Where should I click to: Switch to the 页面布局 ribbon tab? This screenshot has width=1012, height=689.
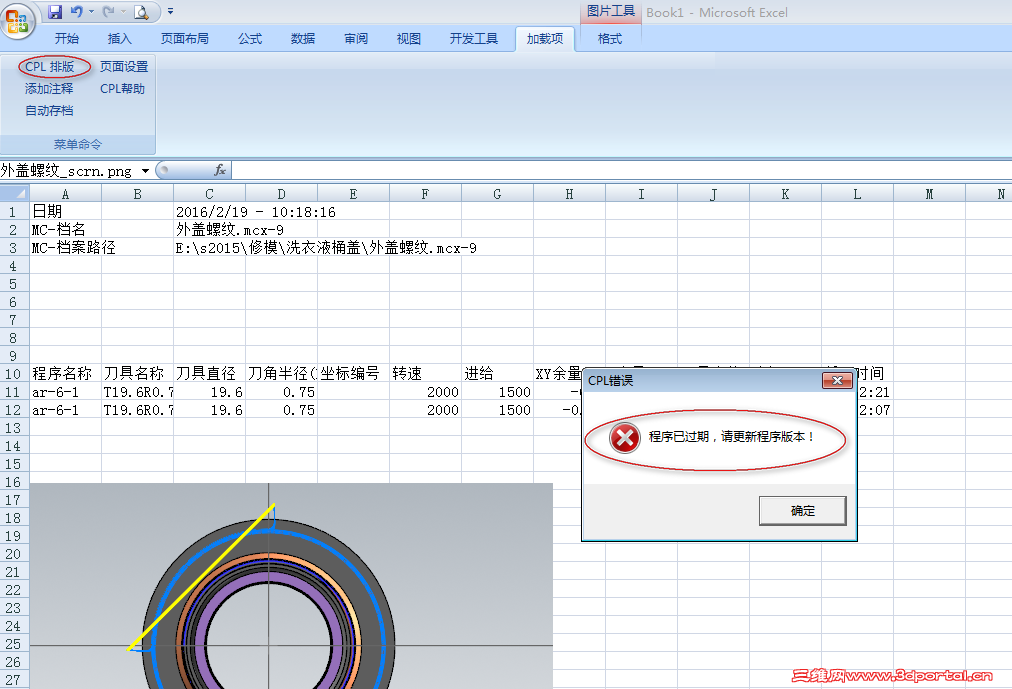[185, 39]
